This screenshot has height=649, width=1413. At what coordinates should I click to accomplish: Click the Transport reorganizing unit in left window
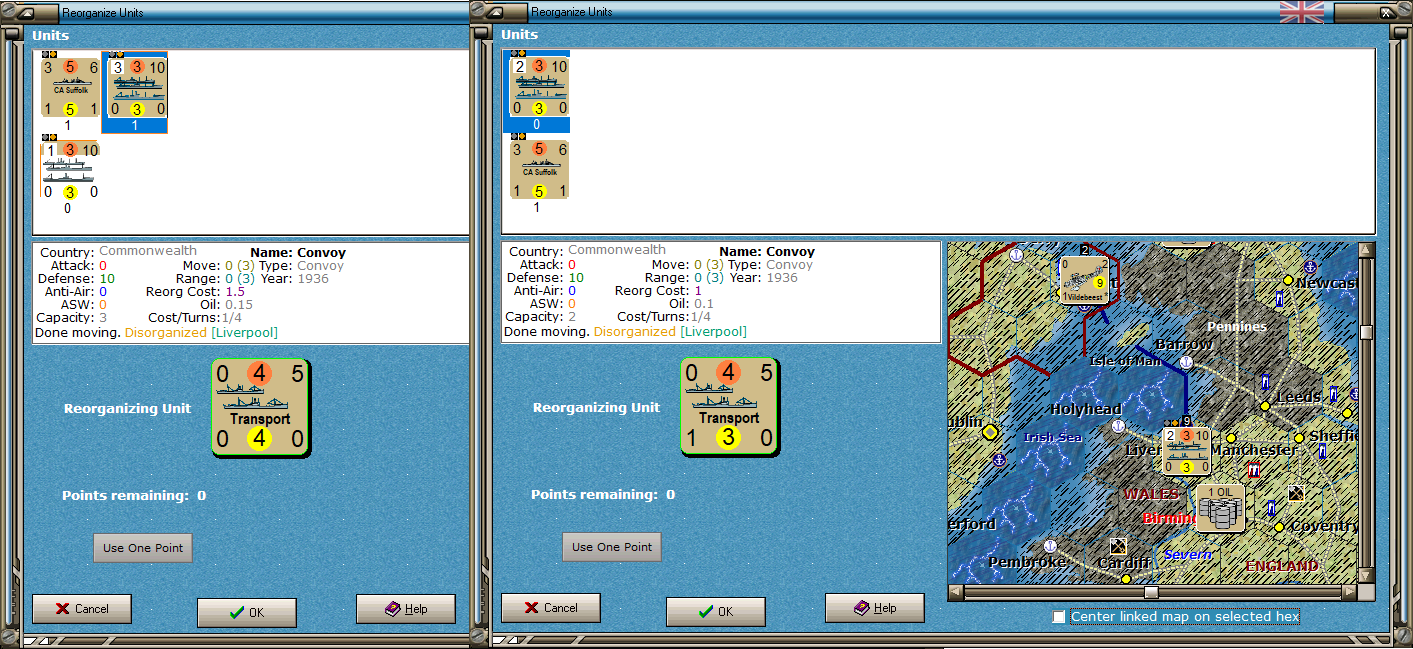[260, 408]
